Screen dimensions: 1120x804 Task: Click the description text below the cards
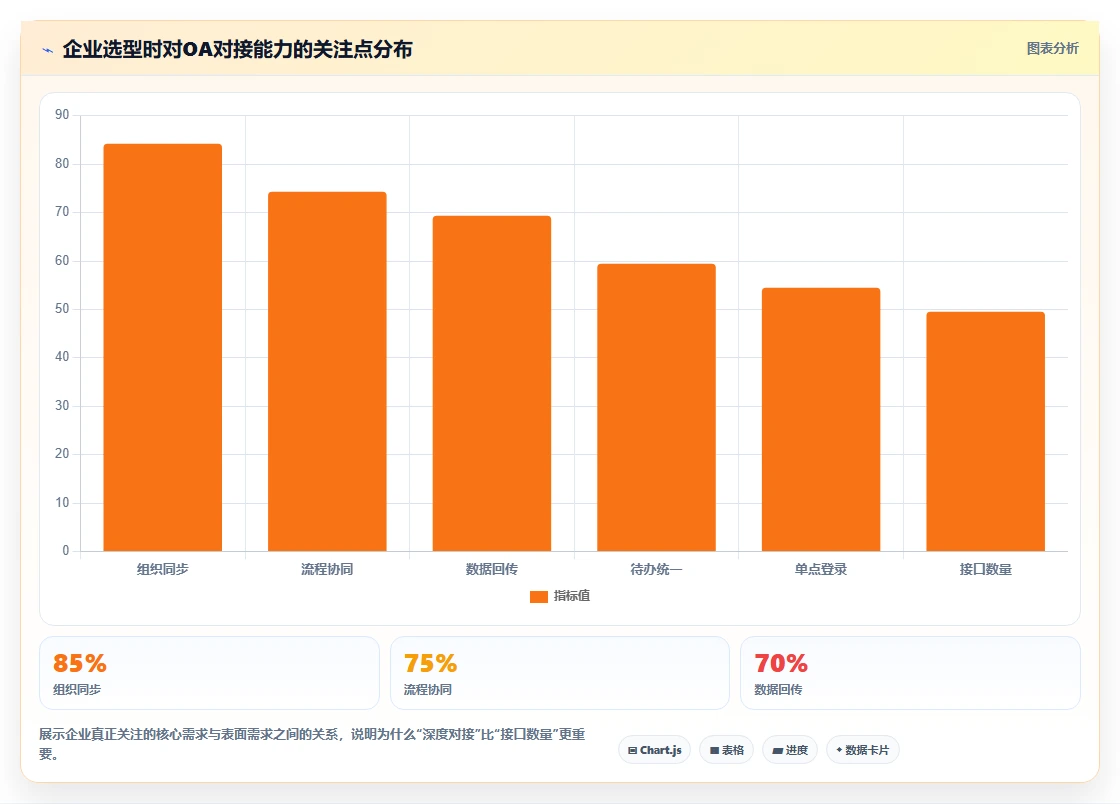[312, 743]
